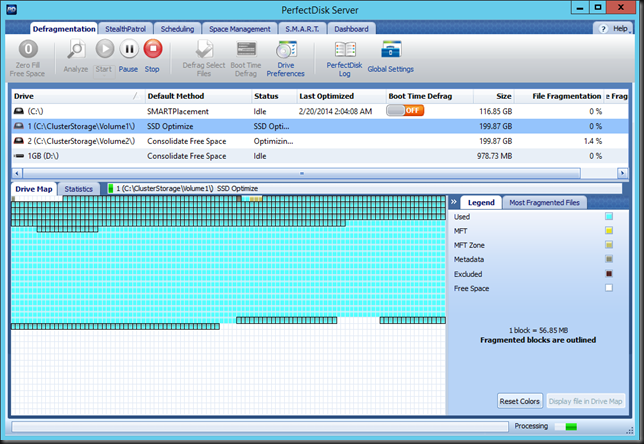The width and height of the screenshot is (644, 444).
Task: Click SMARTPlacement method cell
Action: [x=177, y=111]
